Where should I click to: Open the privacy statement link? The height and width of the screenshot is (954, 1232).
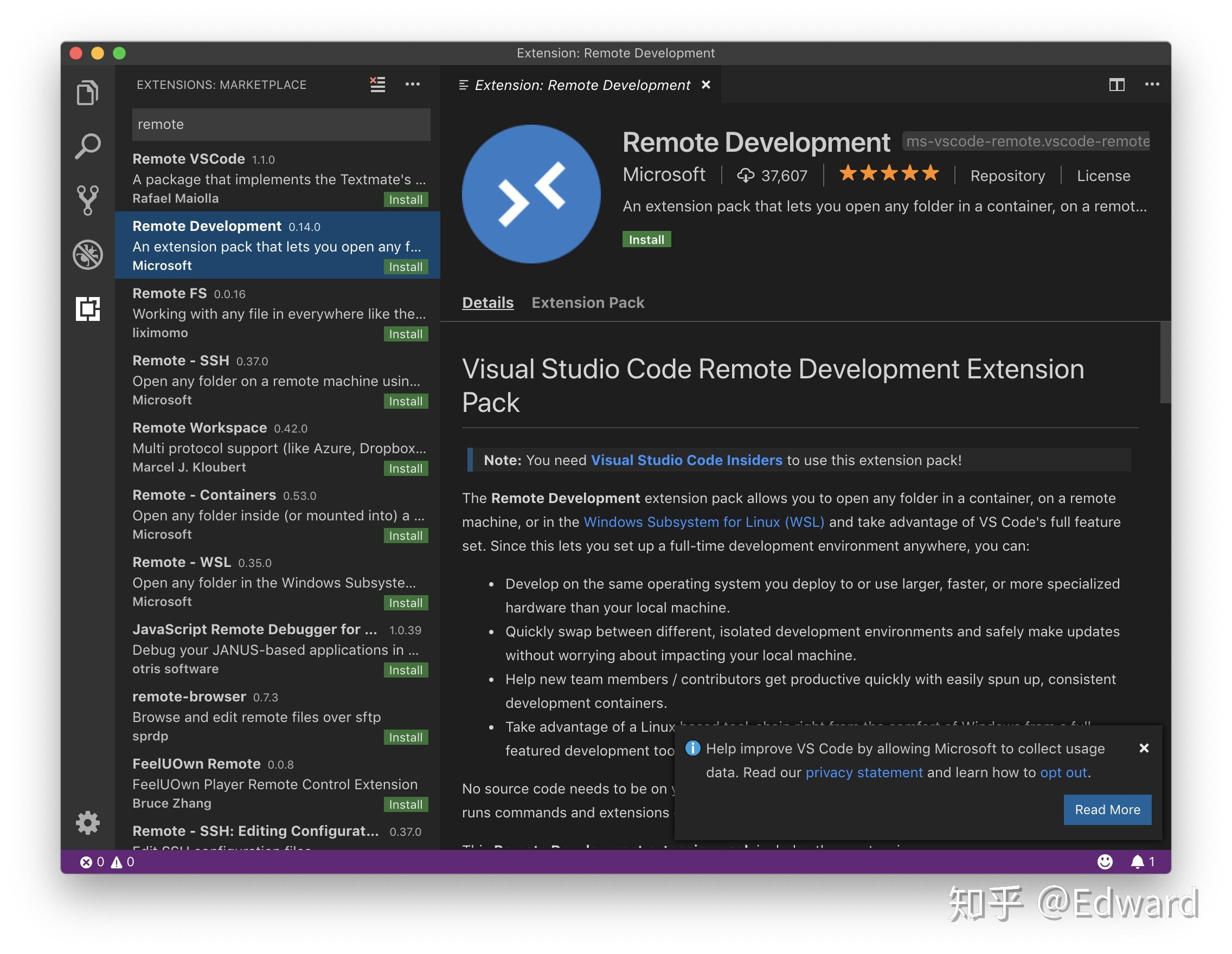pos(864,772)
